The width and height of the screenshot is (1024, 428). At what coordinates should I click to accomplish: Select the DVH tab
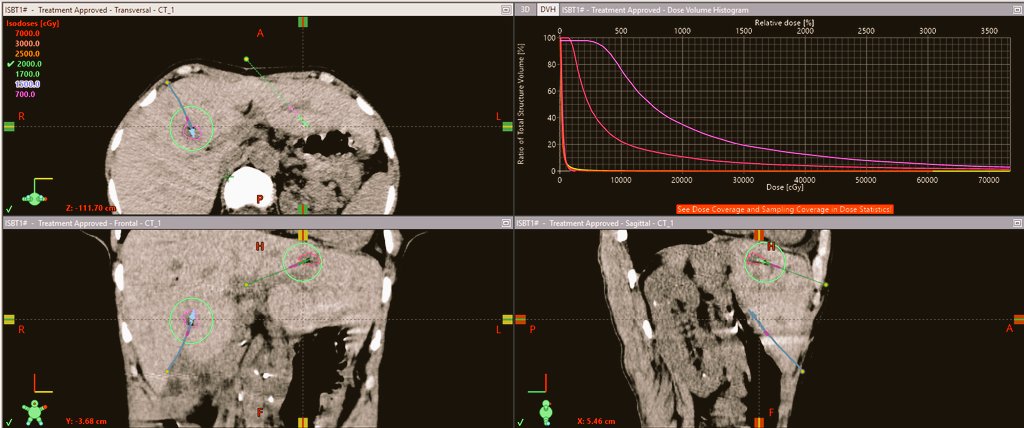point(547,9)
